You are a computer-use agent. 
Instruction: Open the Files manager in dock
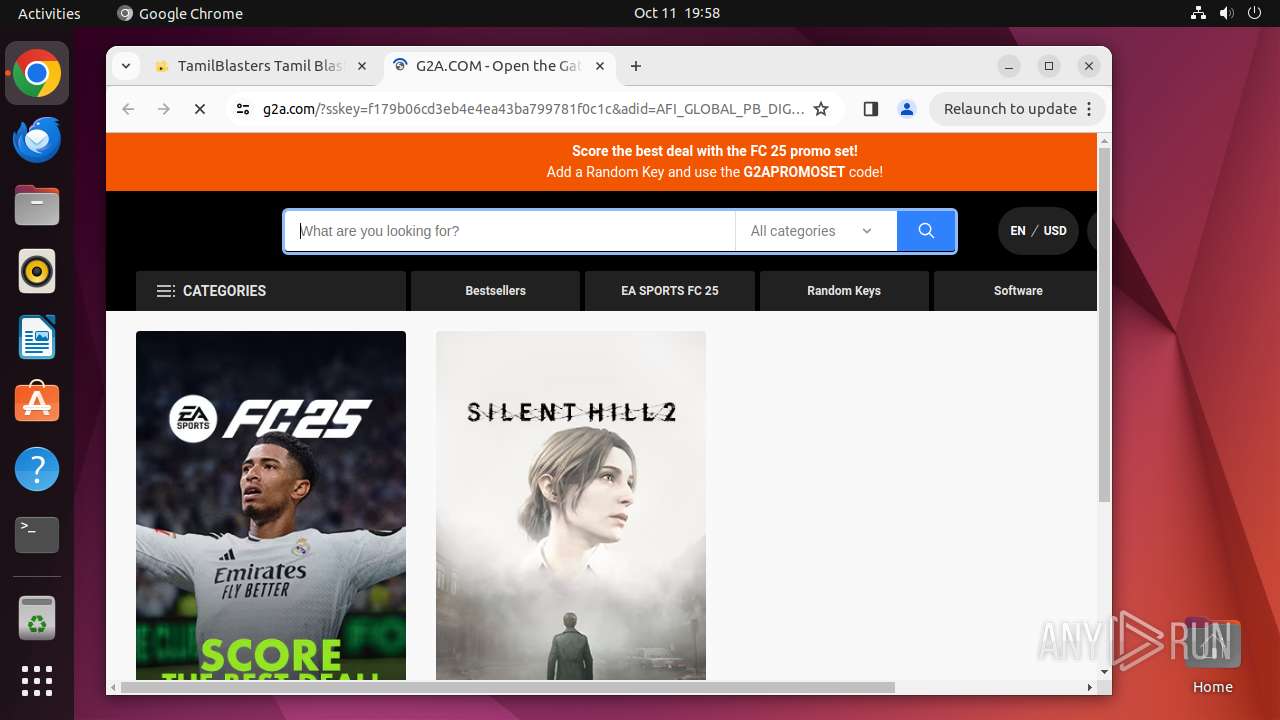coord(37,206)
